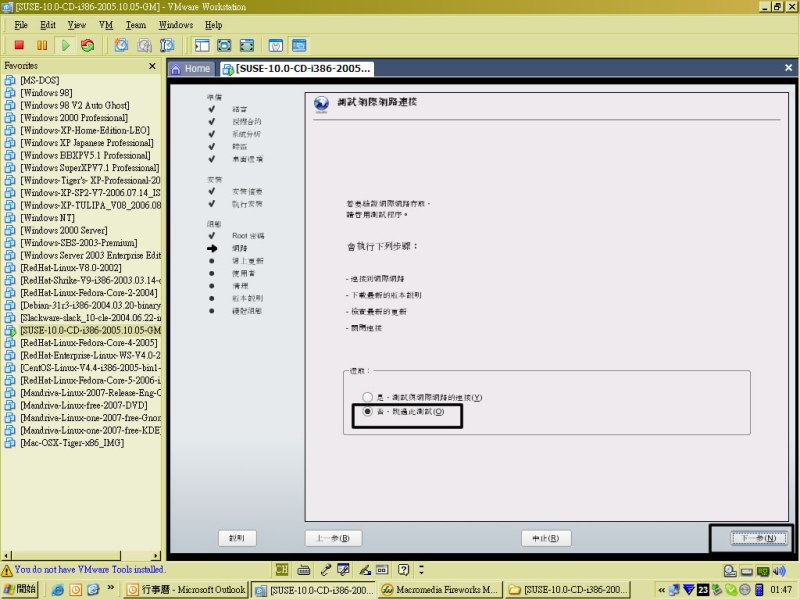Viewport: 800px width, 600px height.
Task: Open Macromedia Fireworks taskbar button
Action: (441, 590)
